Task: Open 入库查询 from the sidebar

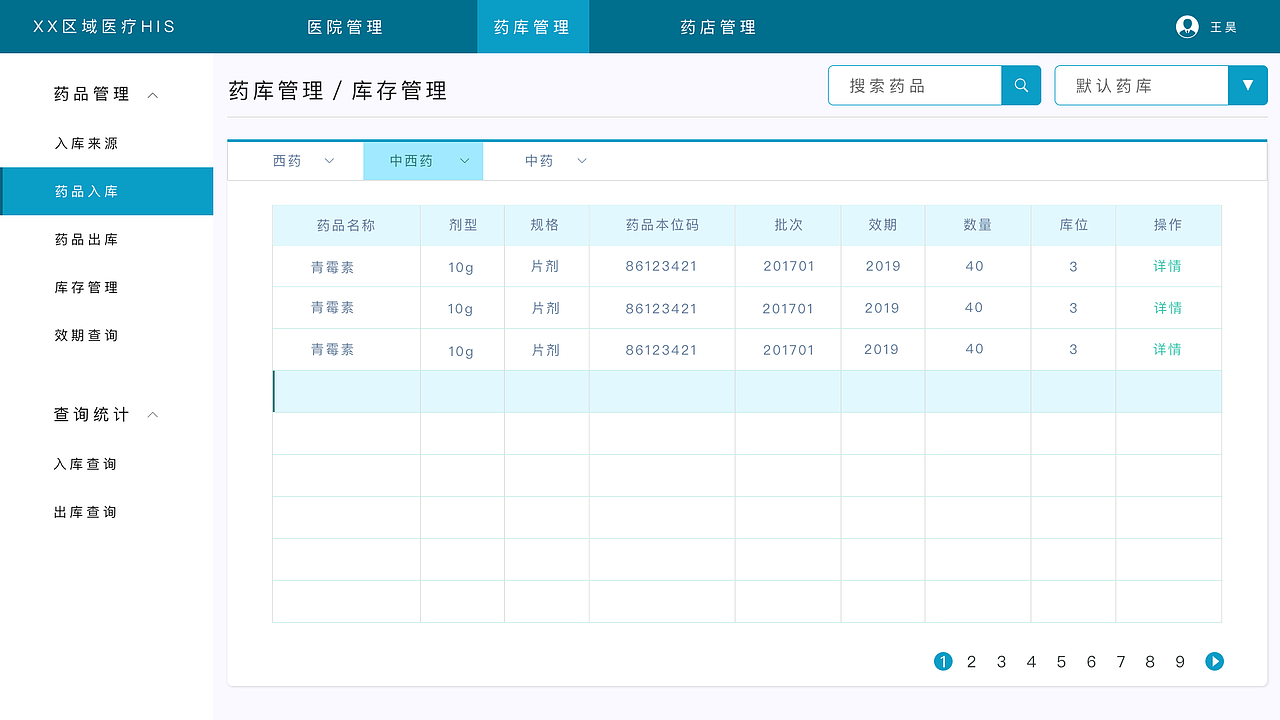Action: [x=85, y=463]
